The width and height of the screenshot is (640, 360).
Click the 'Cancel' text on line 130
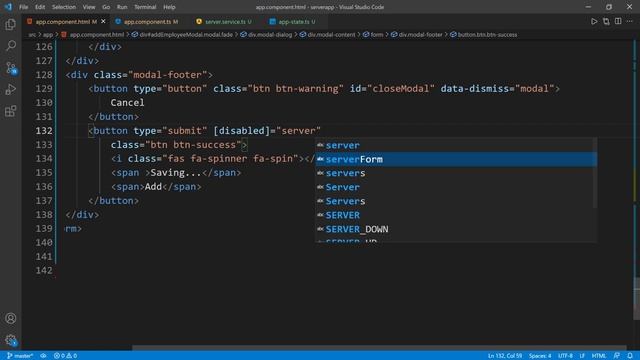pos(127,103)
